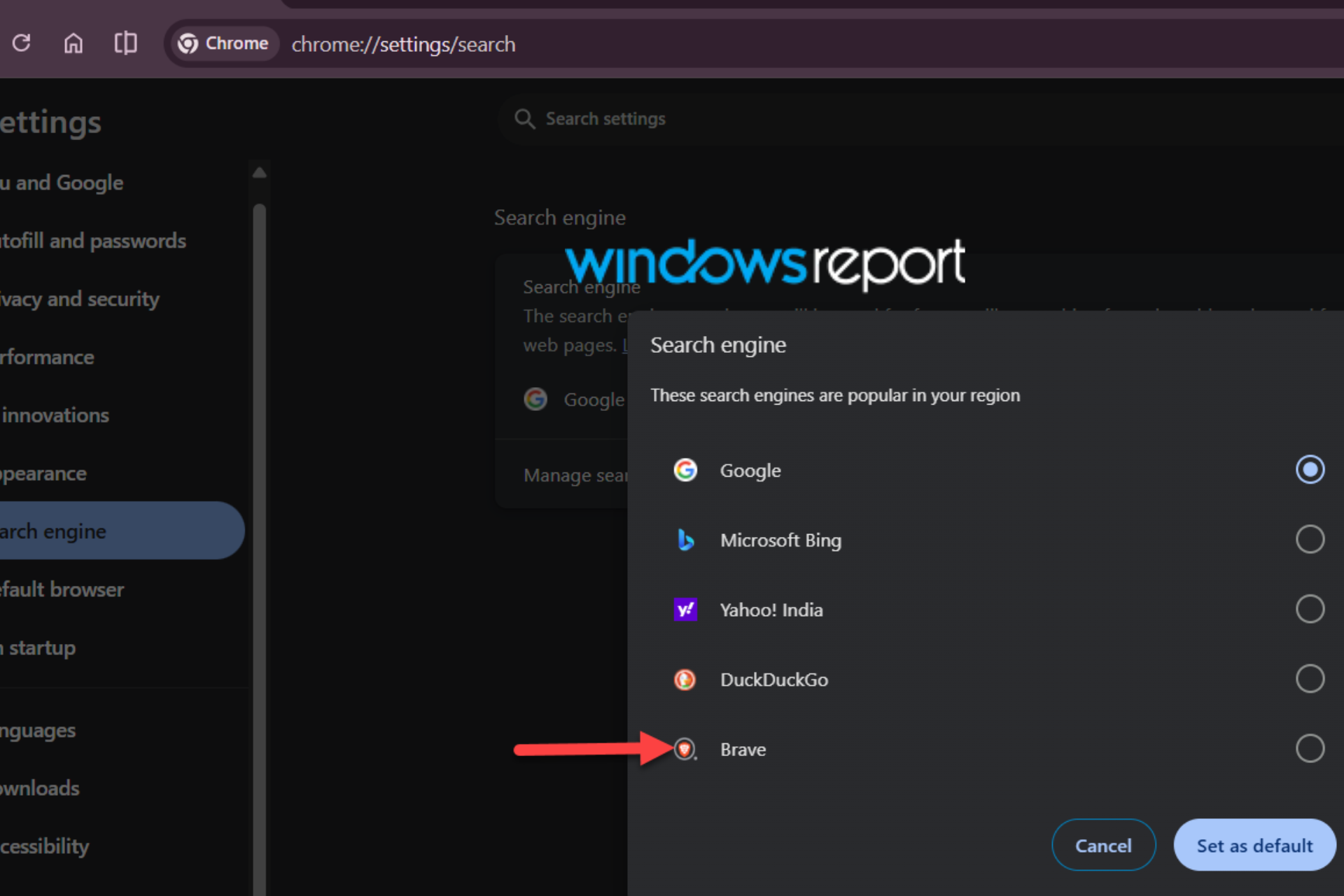1344x896 pixels.
Task: Select Search engine in sidebar
Action: 122,531
